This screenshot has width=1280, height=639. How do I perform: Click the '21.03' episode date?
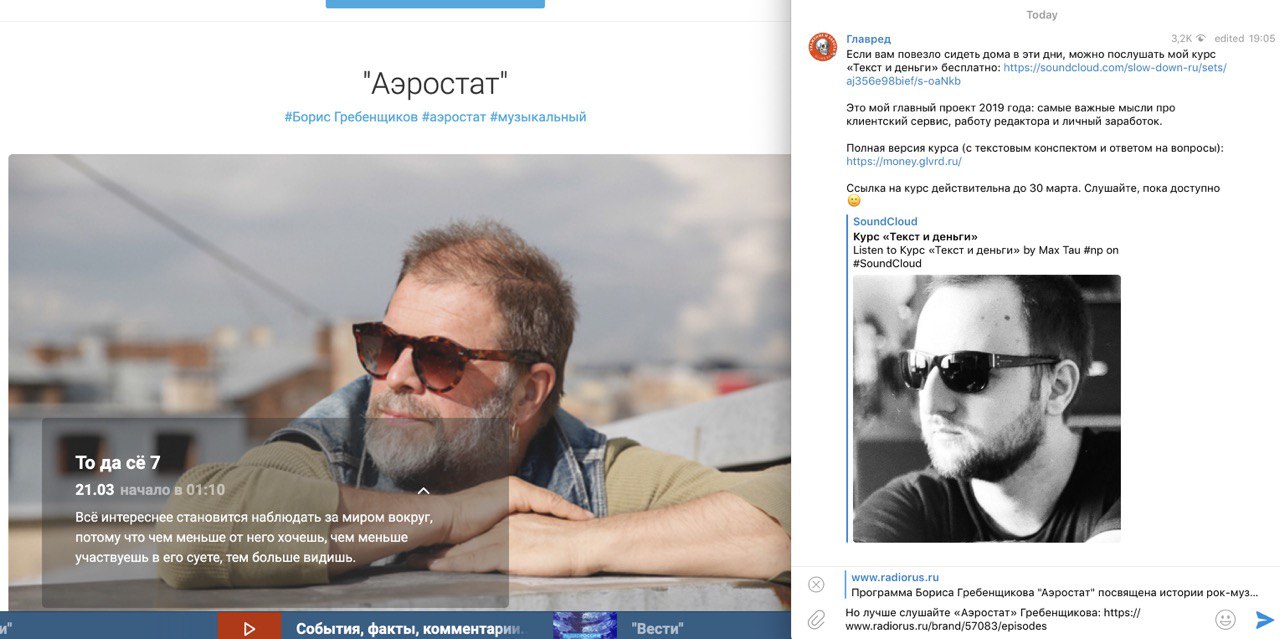pyautogui.click(x=94, y=490)
